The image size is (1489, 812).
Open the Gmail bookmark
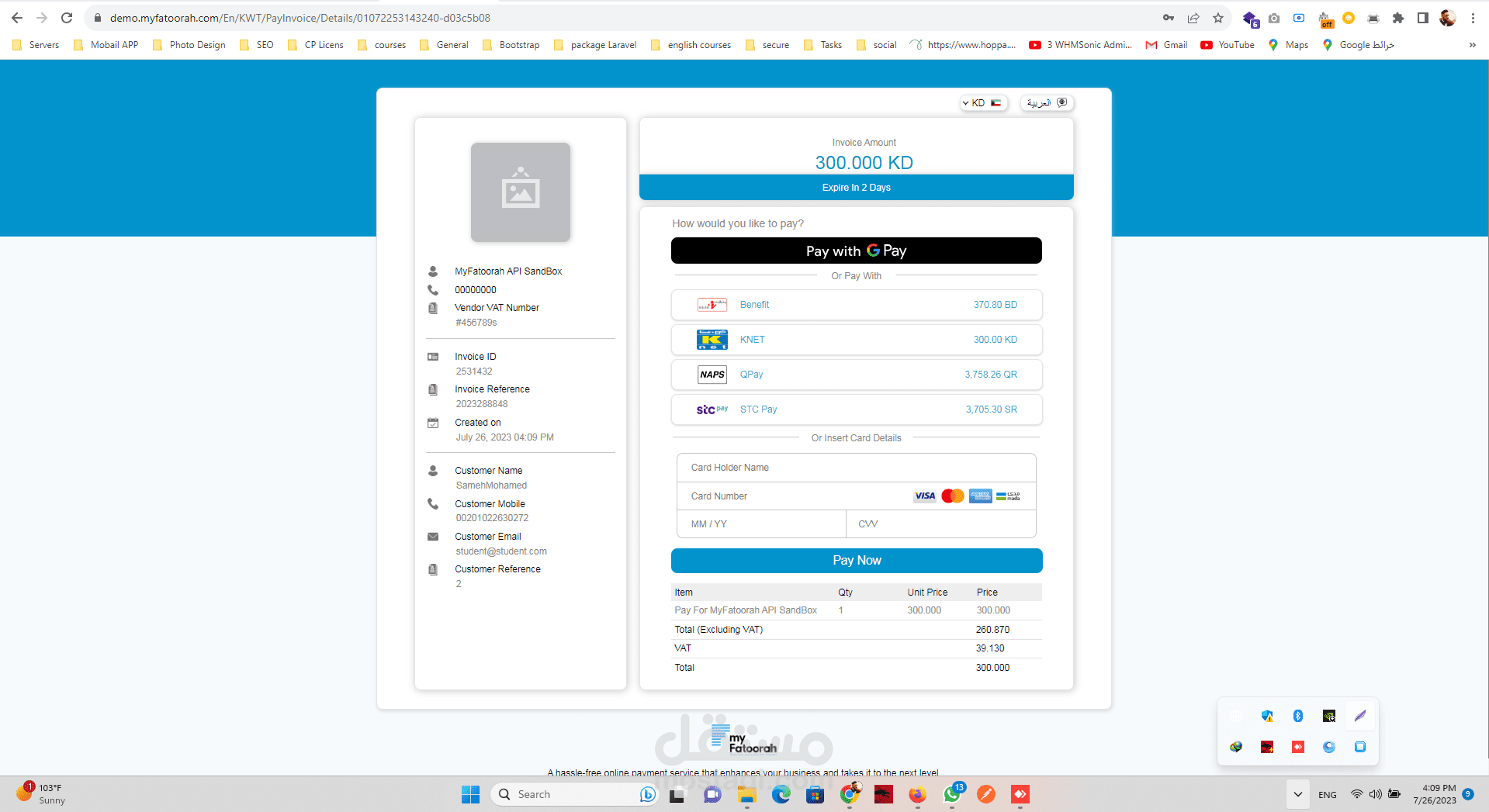(x=1167, y=45)
